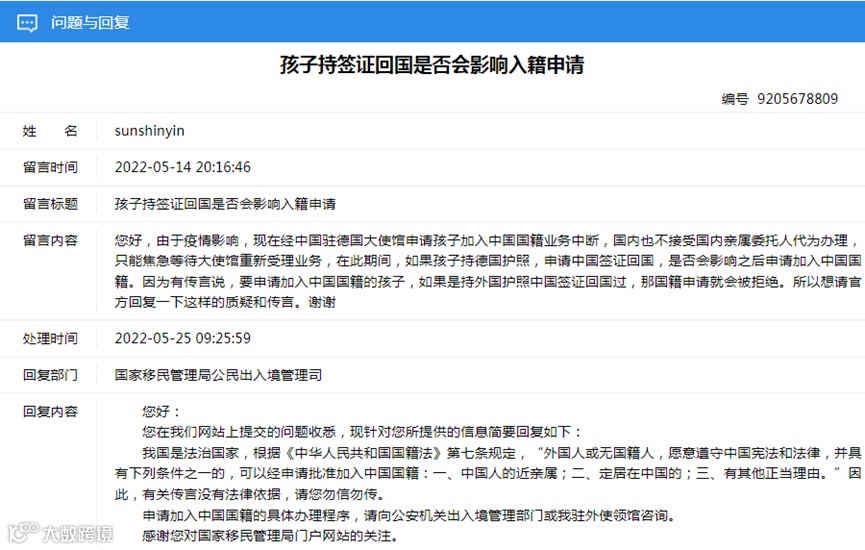Select the processing time 2022-05-25 09:25:59
This screenshot has width=865, height=550.
(x=183, y=338)
